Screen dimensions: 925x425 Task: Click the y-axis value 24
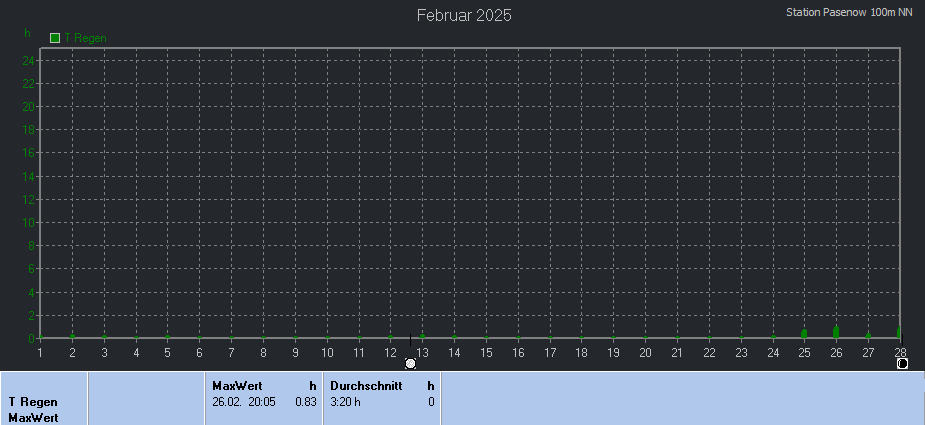click(x=29, y=60)
